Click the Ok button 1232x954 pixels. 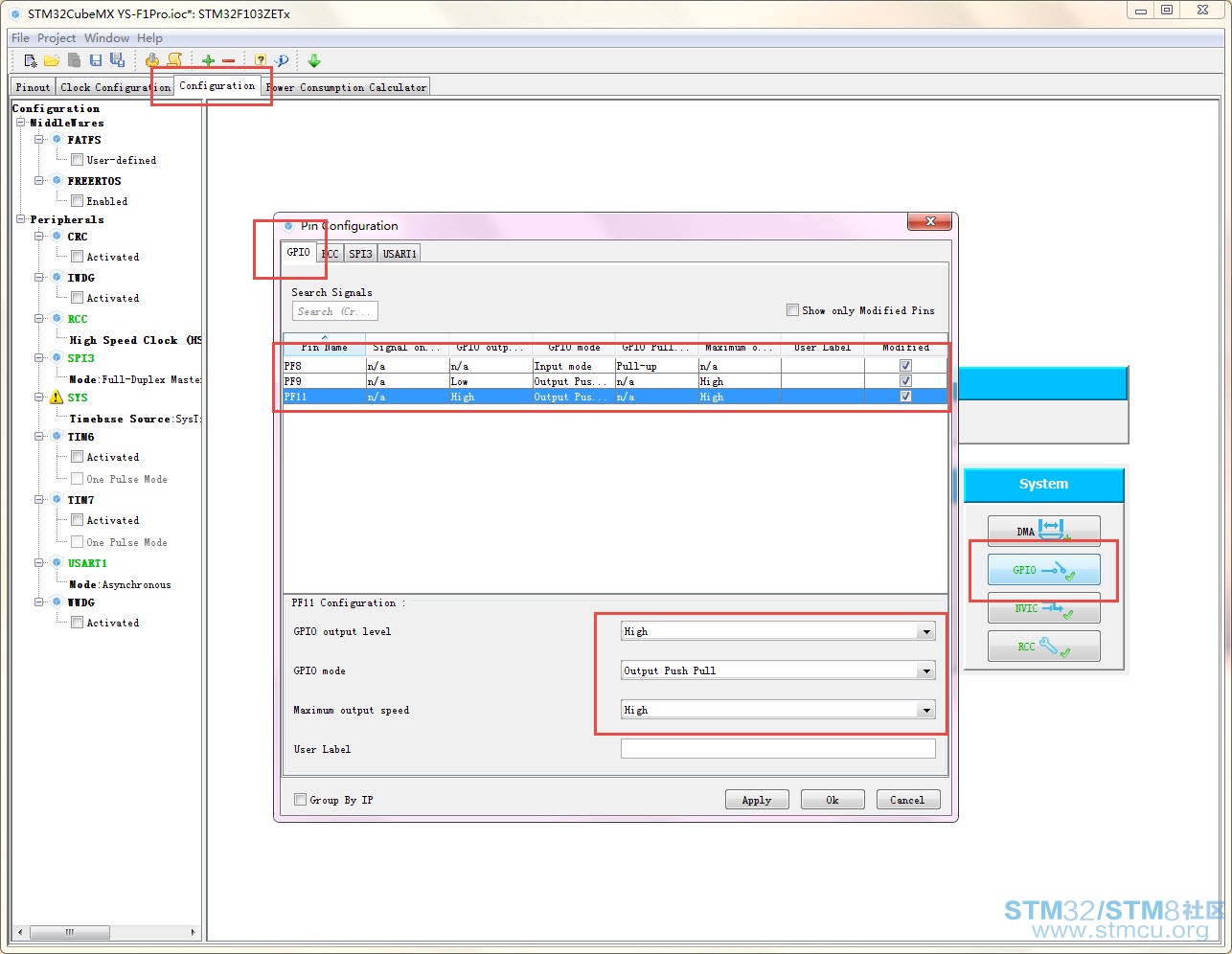pos(833,800)
